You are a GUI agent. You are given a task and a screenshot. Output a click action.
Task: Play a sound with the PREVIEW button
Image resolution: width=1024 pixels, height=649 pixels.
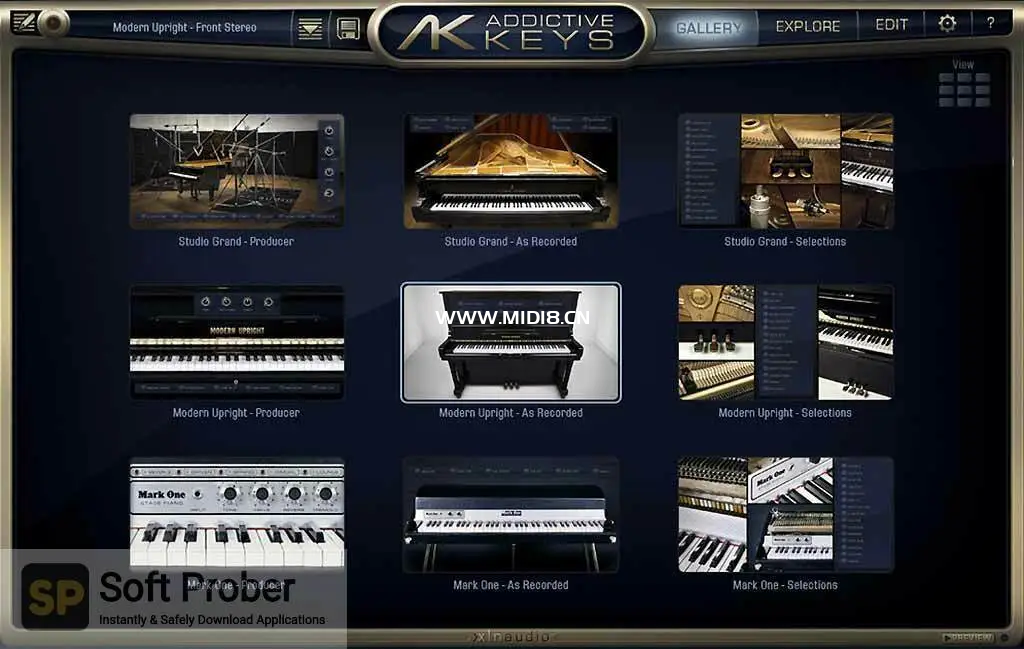click(x=968, y=637)
